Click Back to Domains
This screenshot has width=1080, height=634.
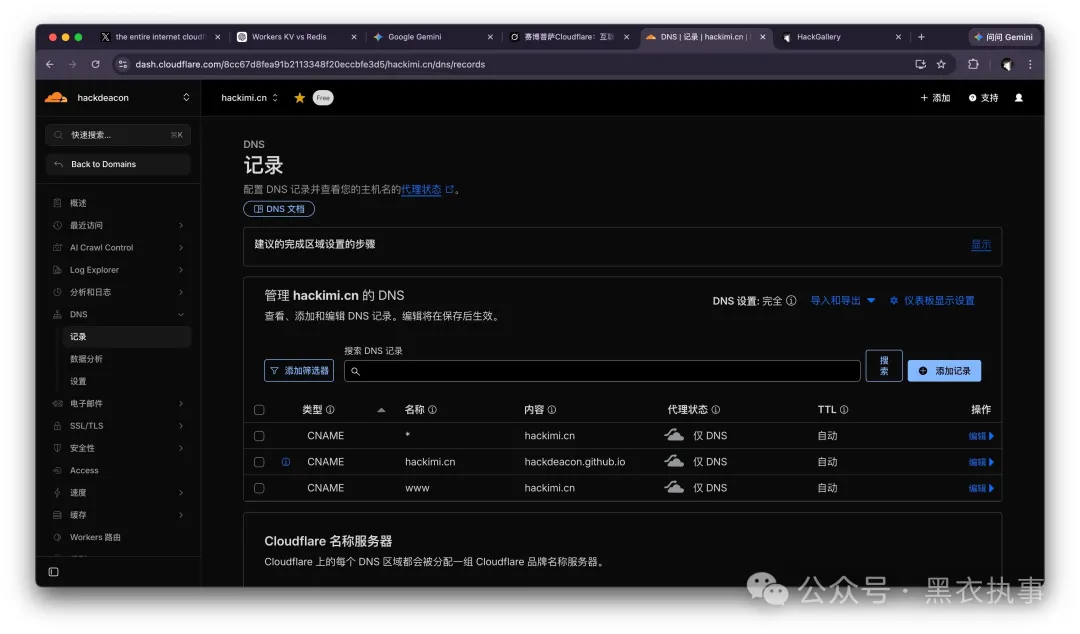tap(118, 164)
